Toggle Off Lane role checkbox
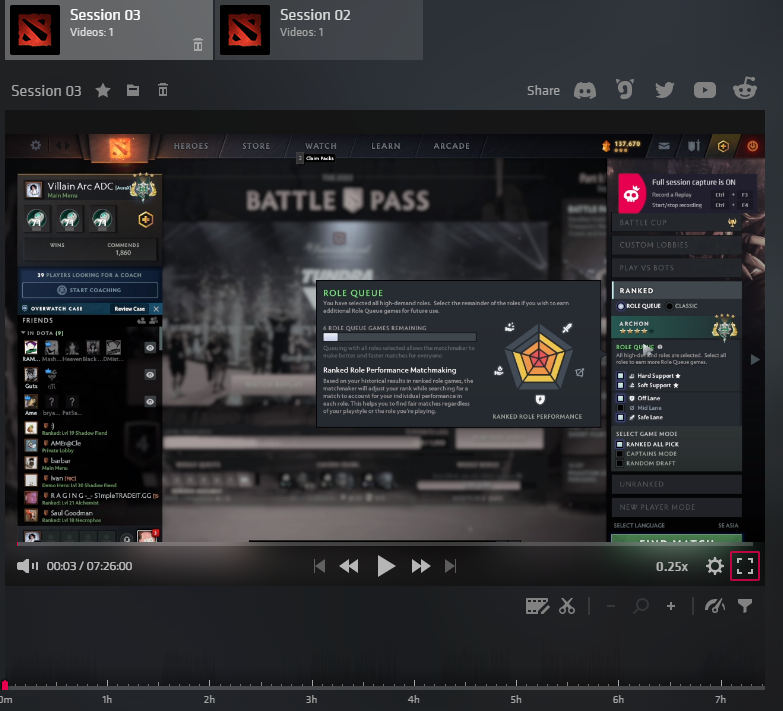The image size is (783, 711). pyautogui.click(x=620, y=398)
